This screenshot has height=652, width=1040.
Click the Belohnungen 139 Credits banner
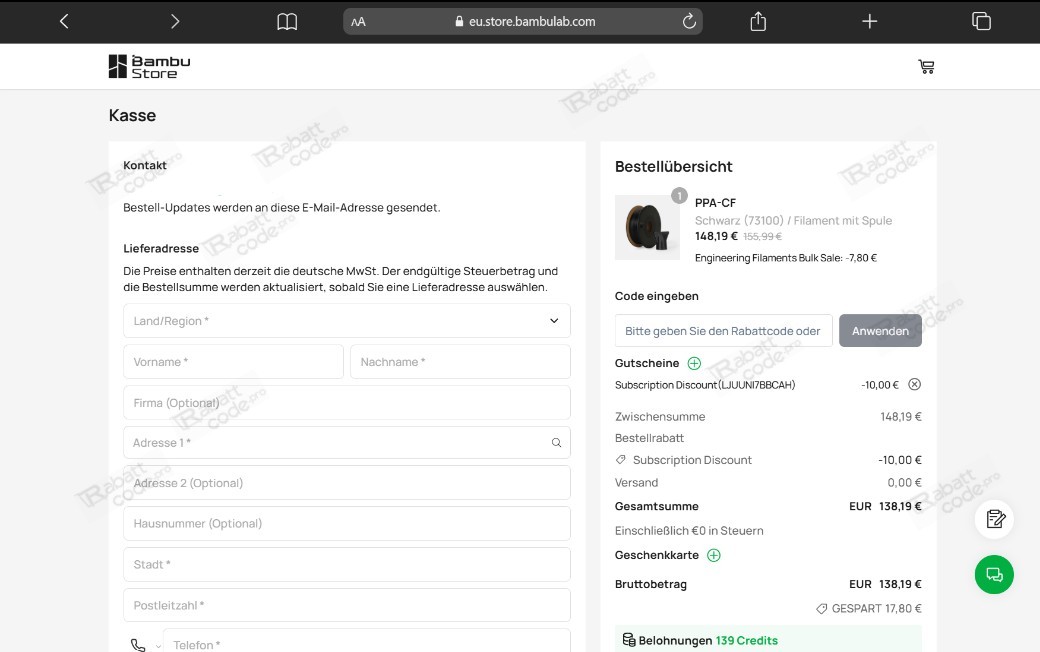(x=768, y=639)
